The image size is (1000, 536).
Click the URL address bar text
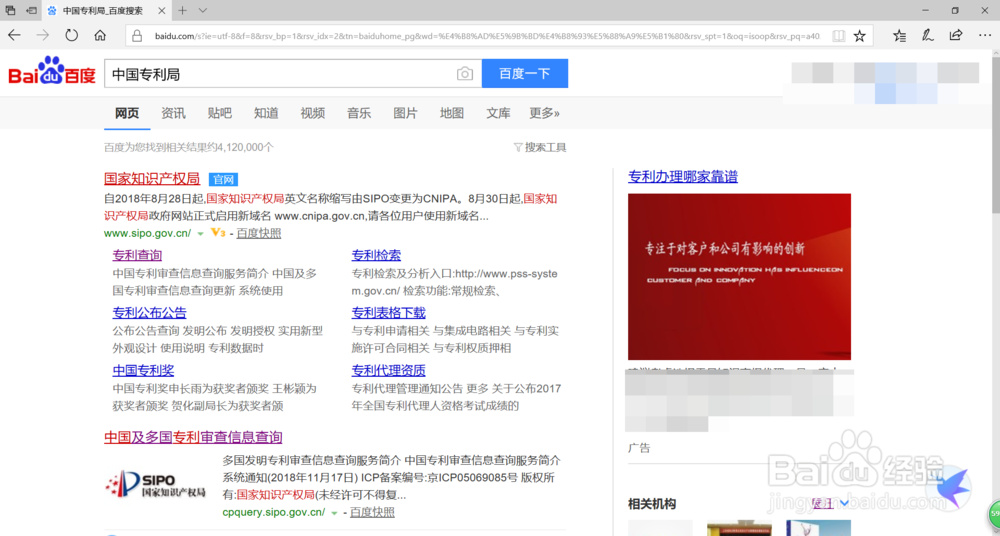pos(487,36)
